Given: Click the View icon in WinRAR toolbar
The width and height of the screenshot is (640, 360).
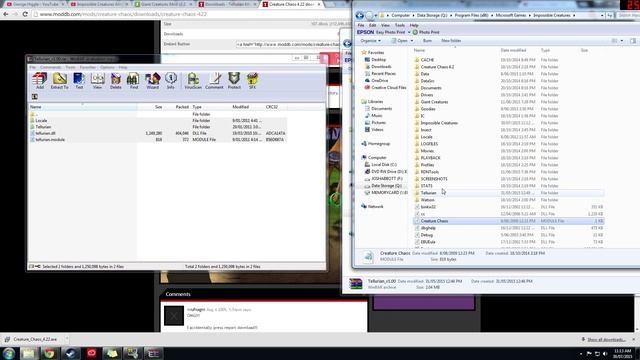Looking at the screenshot, I should click(x=97, y=80).
